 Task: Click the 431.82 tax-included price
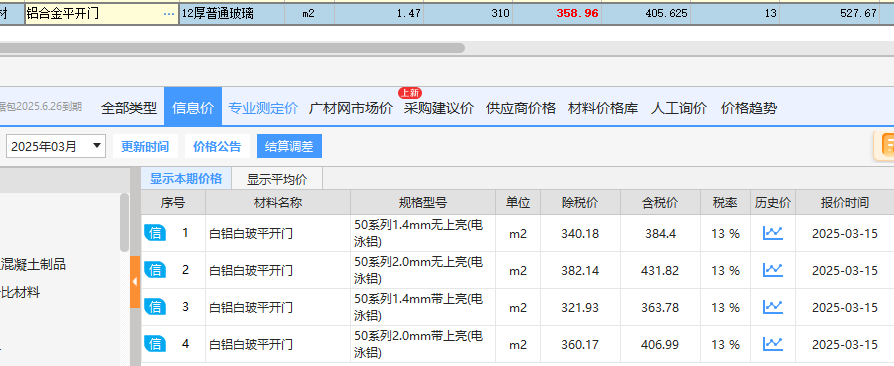660,270
